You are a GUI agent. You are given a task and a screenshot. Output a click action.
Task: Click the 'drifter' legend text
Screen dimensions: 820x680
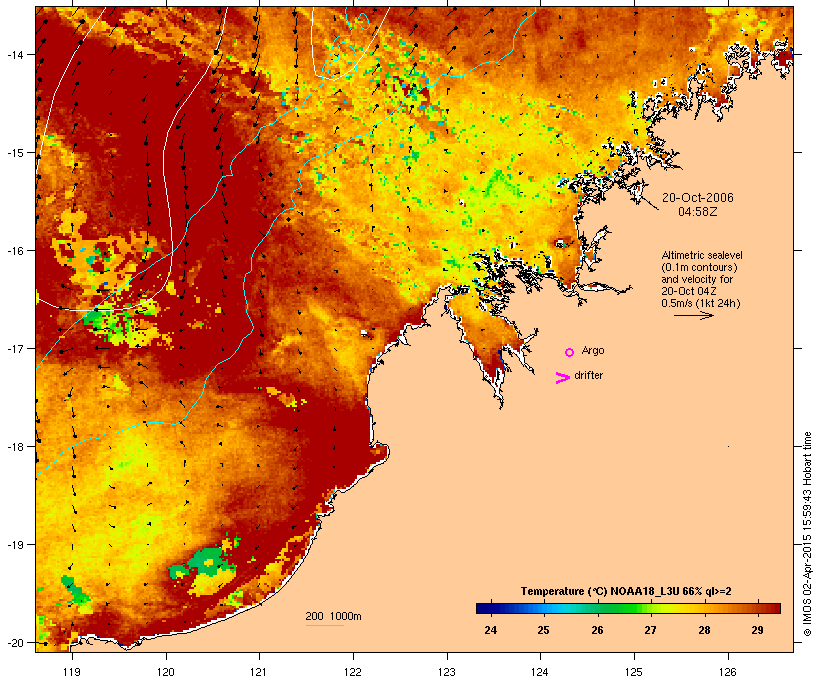(x=588, y=375)
